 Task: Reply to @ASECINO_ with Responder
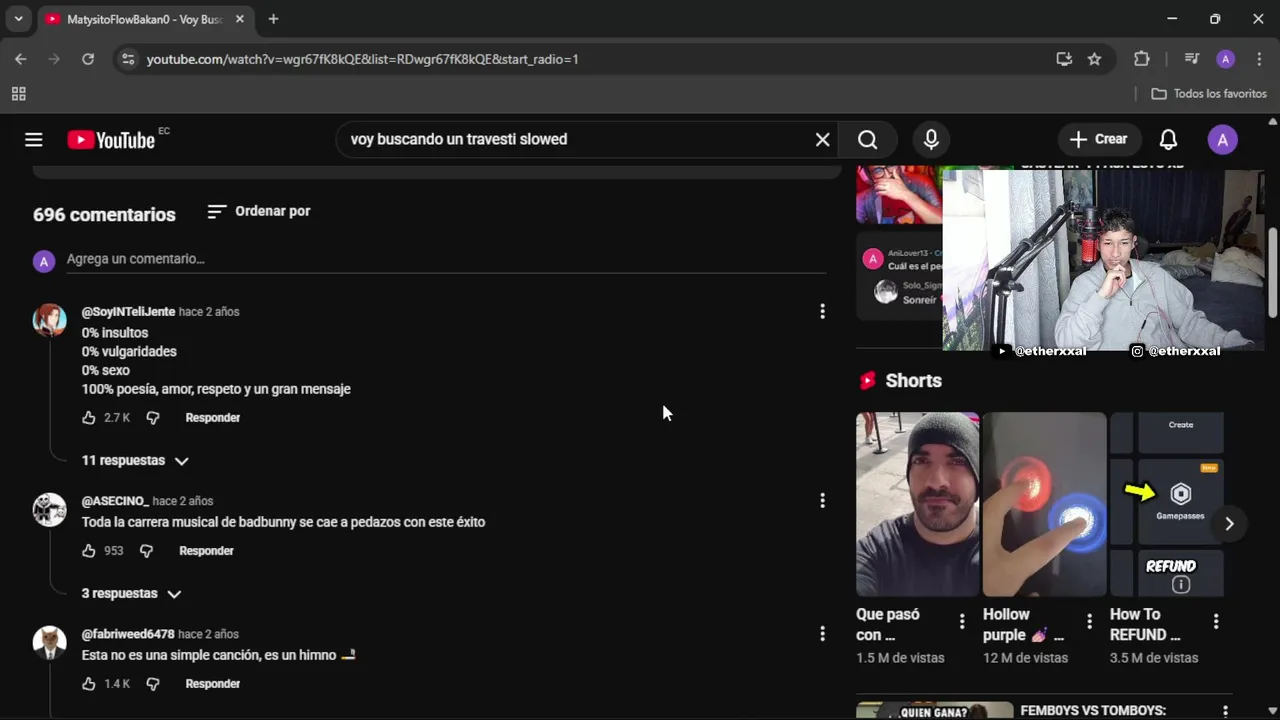tap(206, 551)
